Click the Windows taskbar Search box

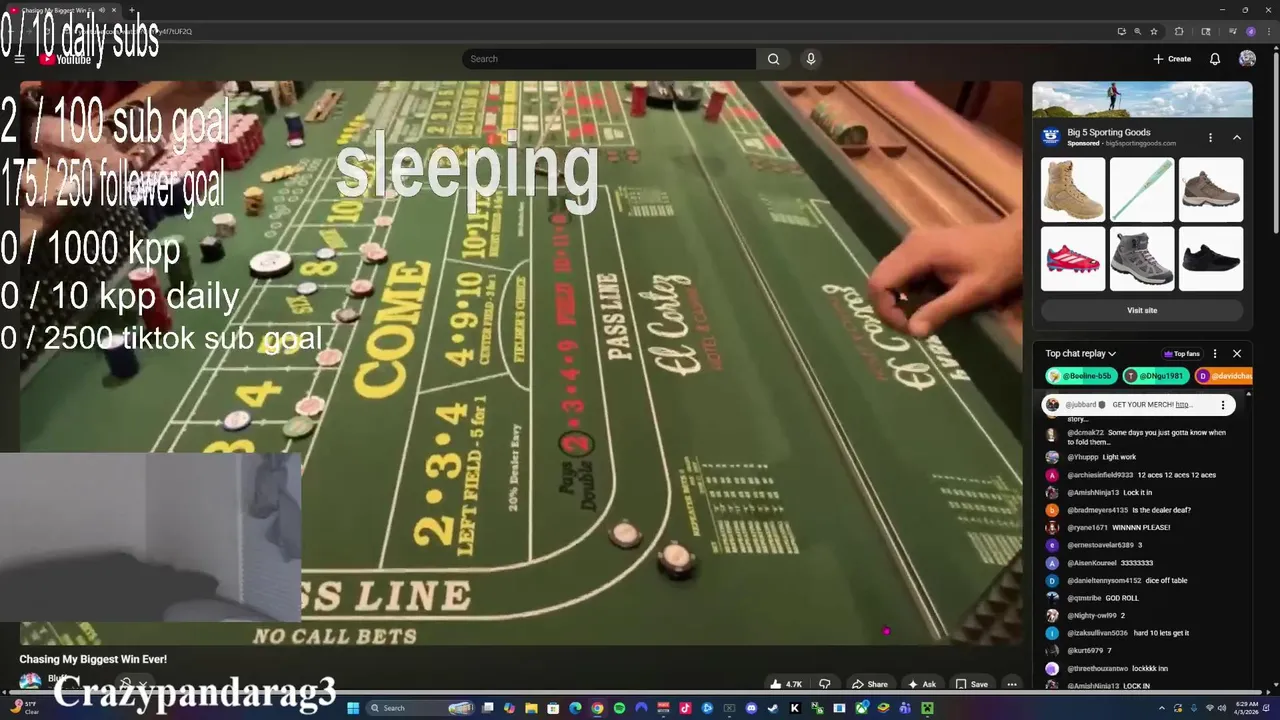[x=419, y=708]
